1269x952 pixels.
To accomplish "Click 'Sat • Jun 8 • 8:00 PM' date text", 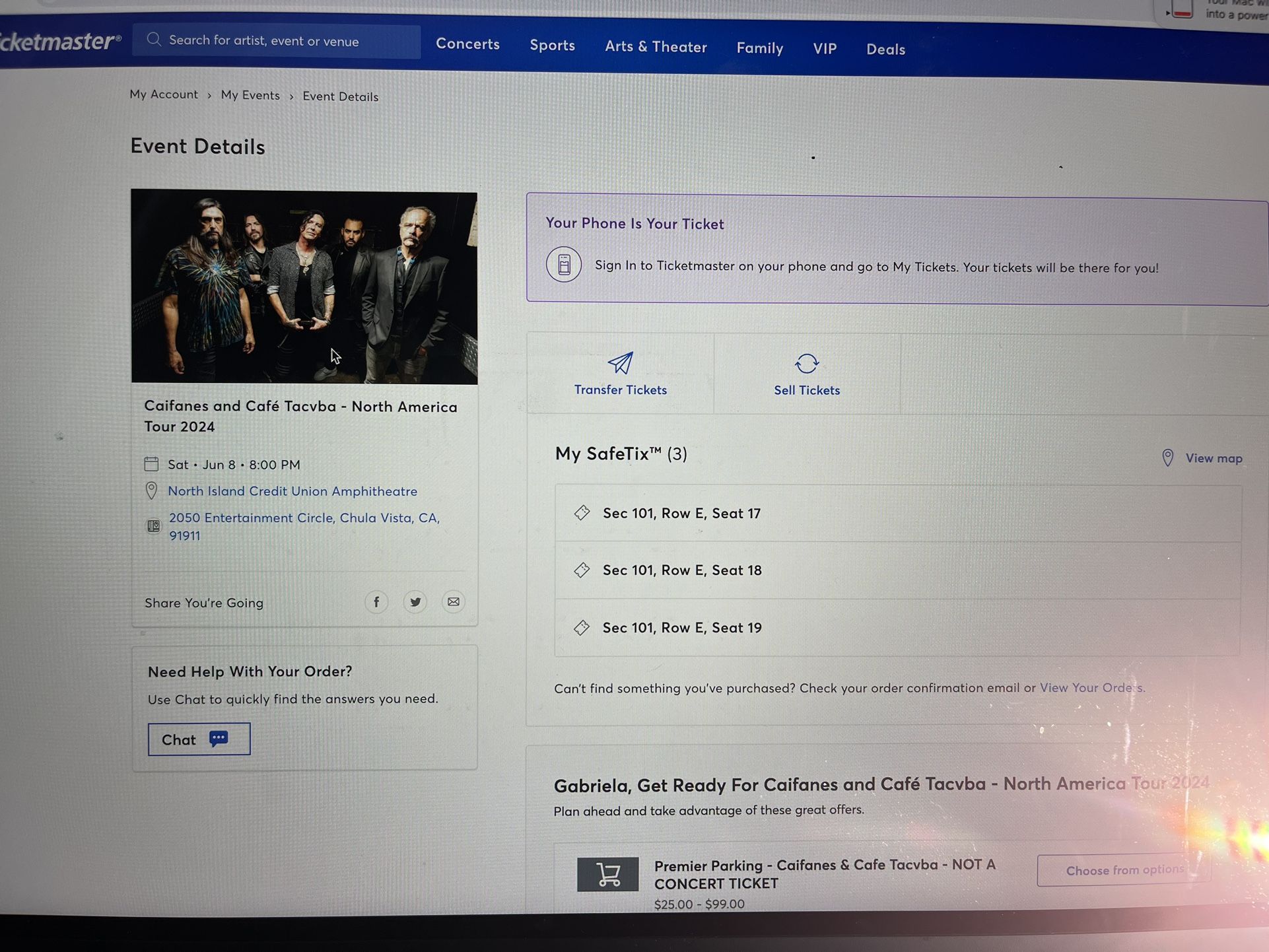I will 234,464.
